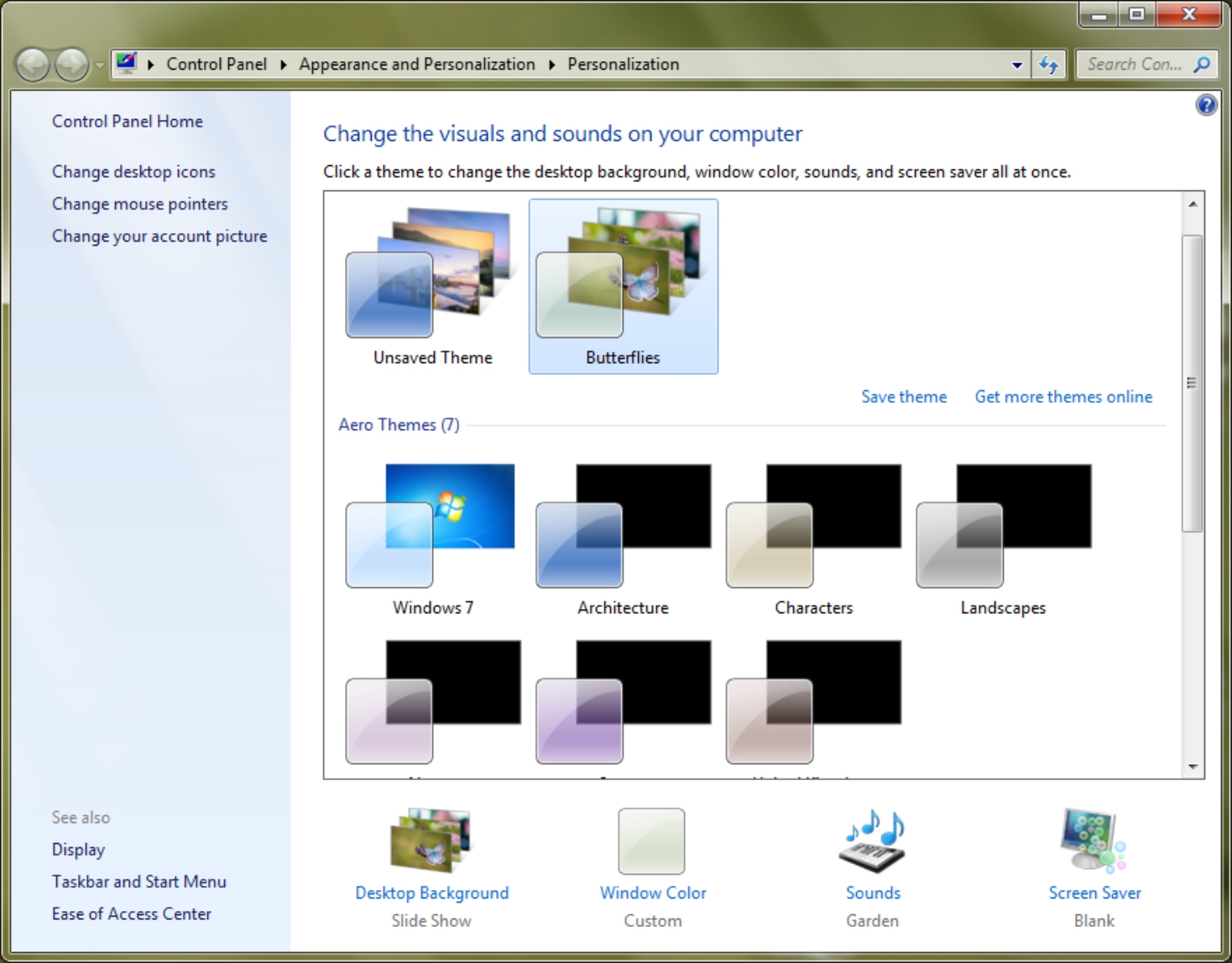Click Get more themes online link
This screenshot has height=963, width=1232.
[x=1062, y=397]
